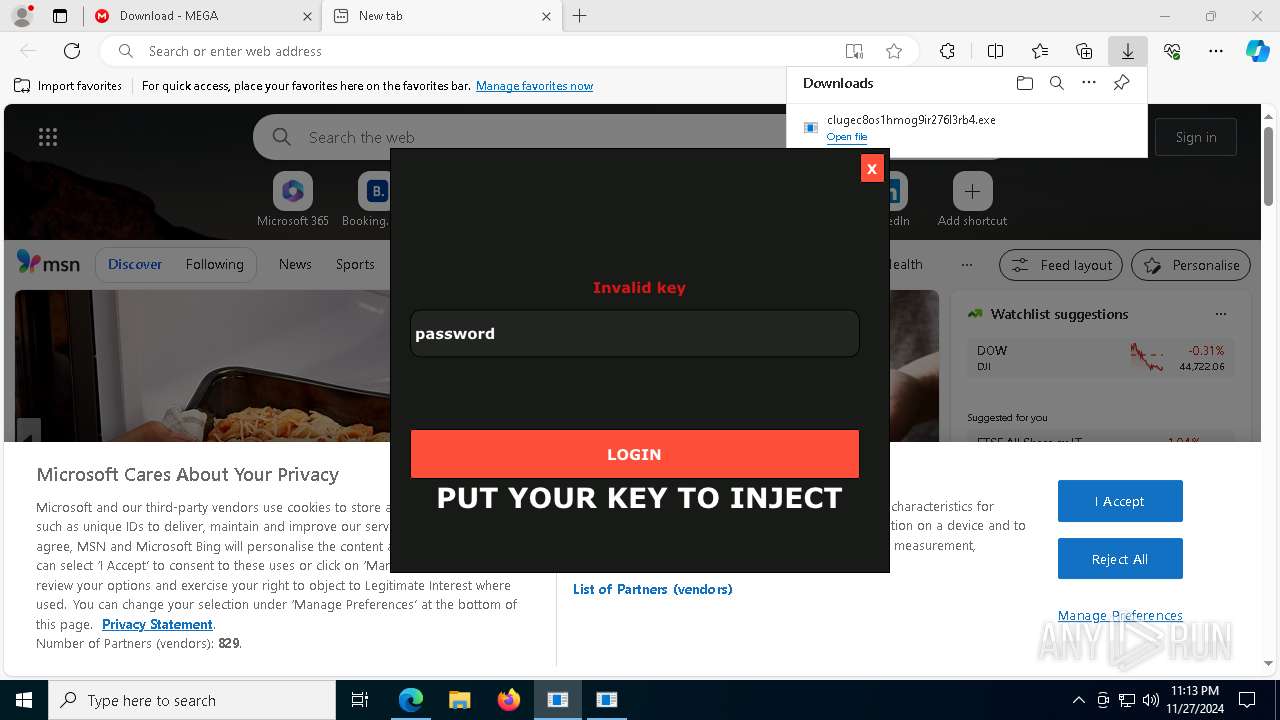The width and height of the screenshot is (1280, 720).
Task: Toggle split screen icon
Action: click(995, 51)
